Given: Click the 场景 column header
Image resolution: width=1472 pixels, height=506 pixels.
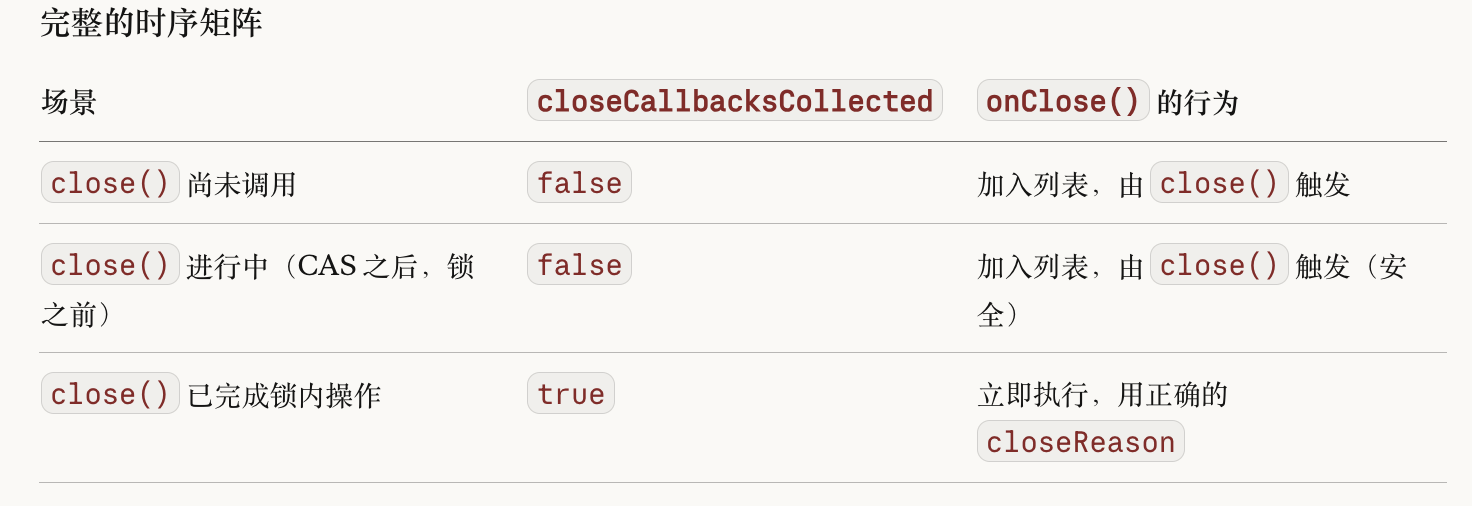Looking at the screenshot, I should point(69,102).
